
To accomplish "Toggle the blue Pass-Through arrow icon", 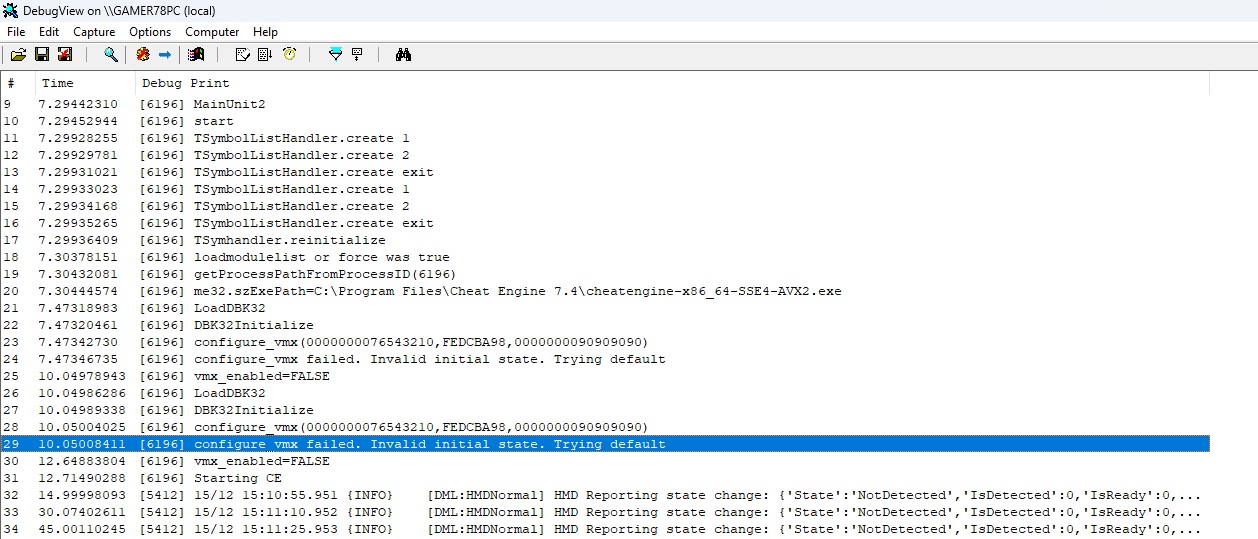I will (x=165, y=55).
